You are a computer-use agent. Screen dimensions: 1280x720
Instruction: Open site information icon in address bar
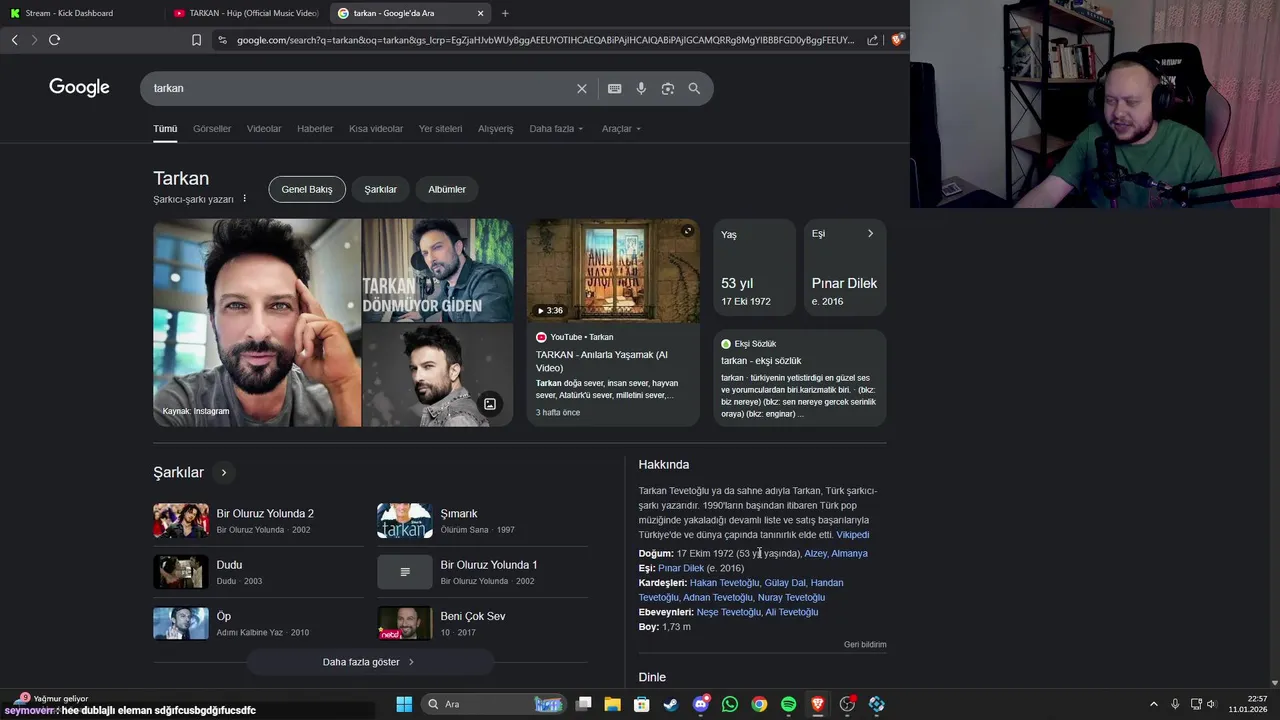pyautogui.click(x=222, y=40)
